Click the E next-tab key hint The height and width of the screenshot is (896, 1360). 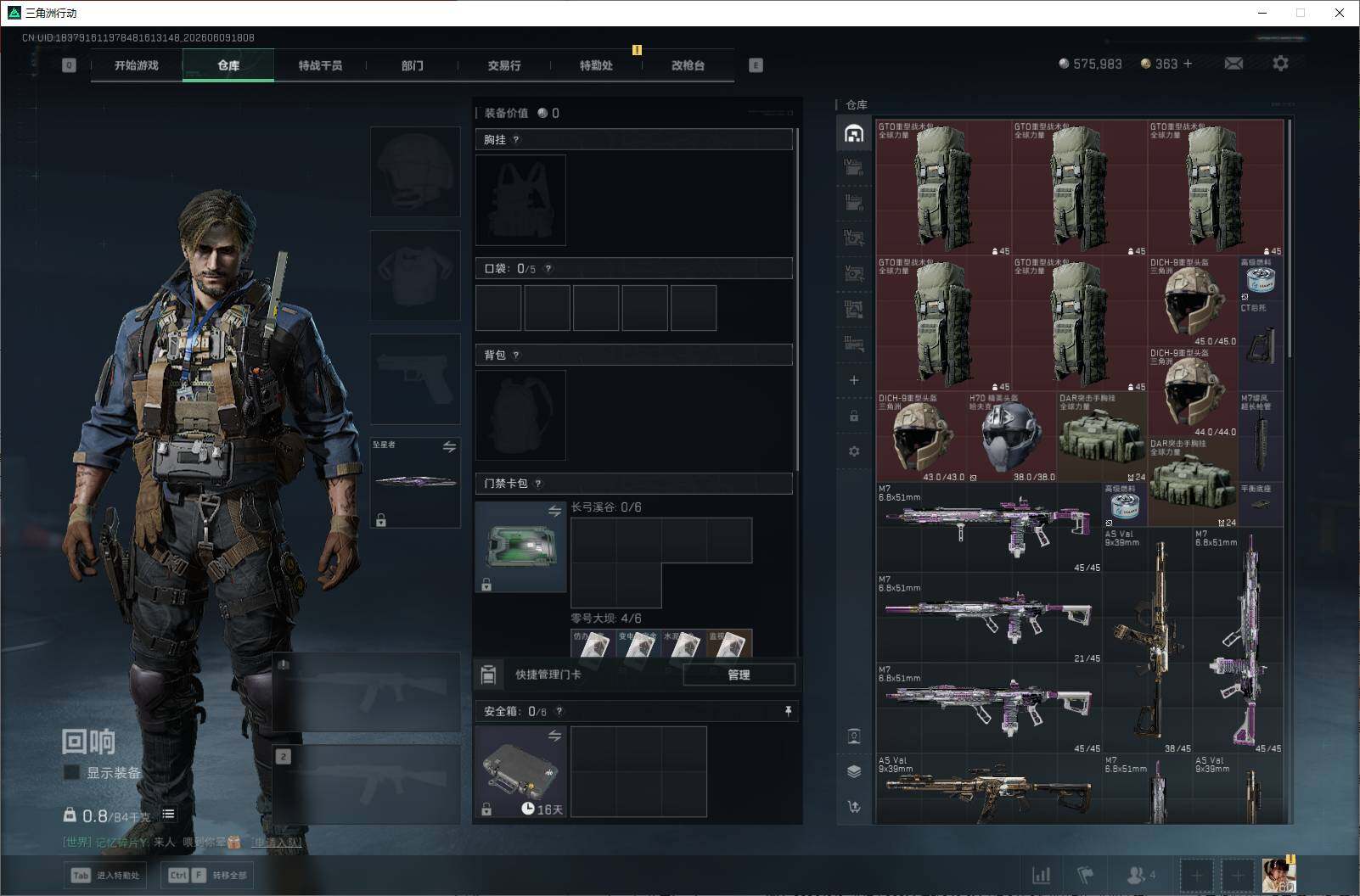pyautogui.click(x=756, y=65)
